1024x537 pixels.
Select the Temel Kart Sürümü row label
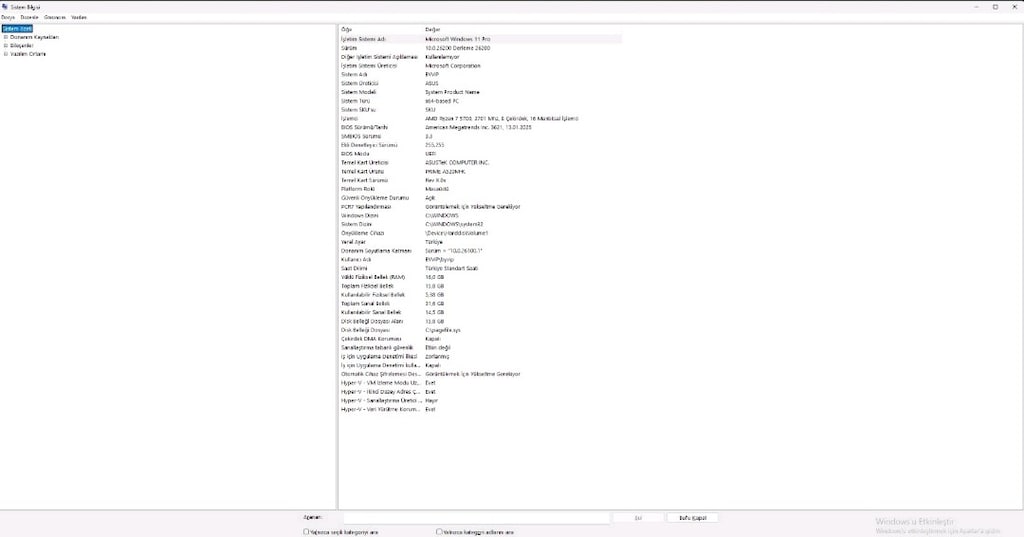364,180
